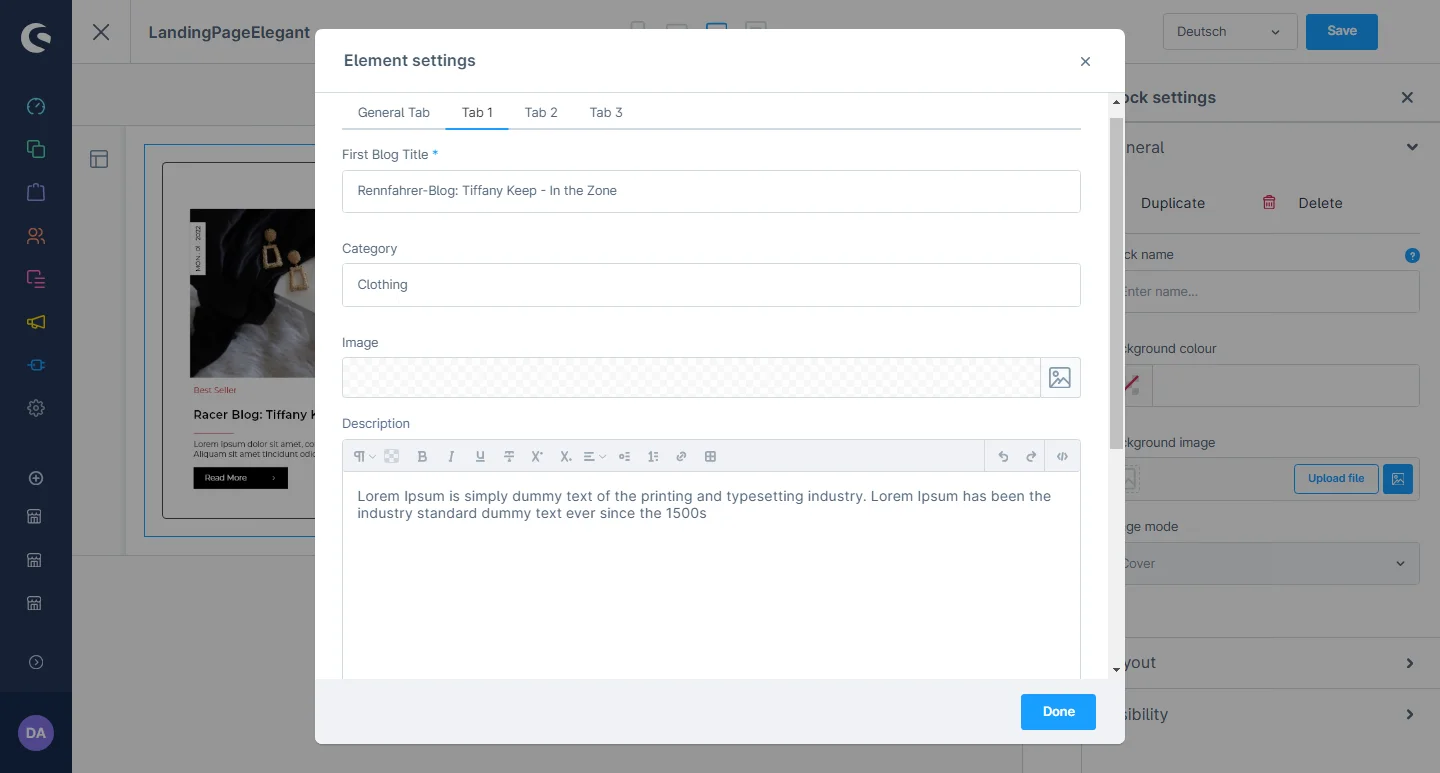Insert an unordered bullet list
This screenshot has width=1440, height=773.
point(624,457)
